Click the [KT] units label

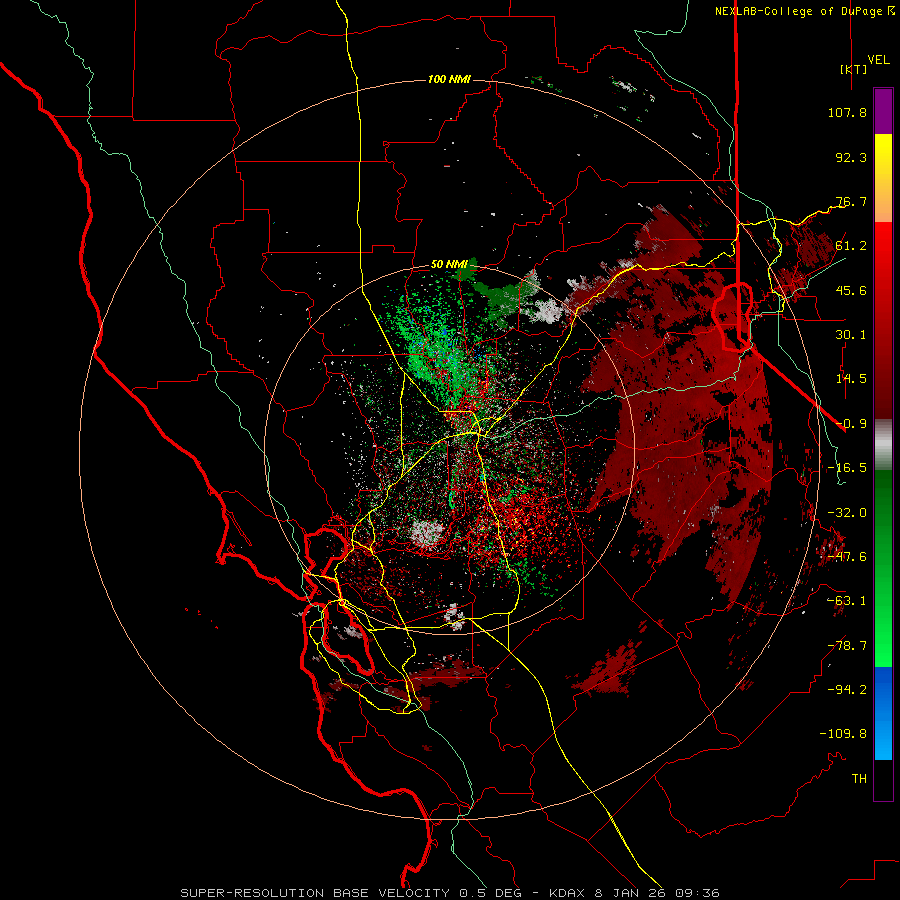coord(854,69)
